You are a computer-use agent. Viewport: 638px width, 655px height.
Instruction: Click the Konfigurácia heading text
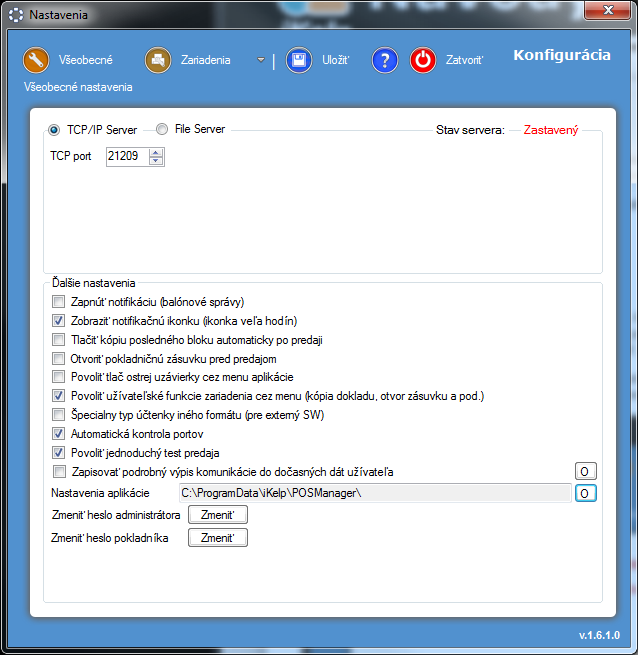point(562,55)
